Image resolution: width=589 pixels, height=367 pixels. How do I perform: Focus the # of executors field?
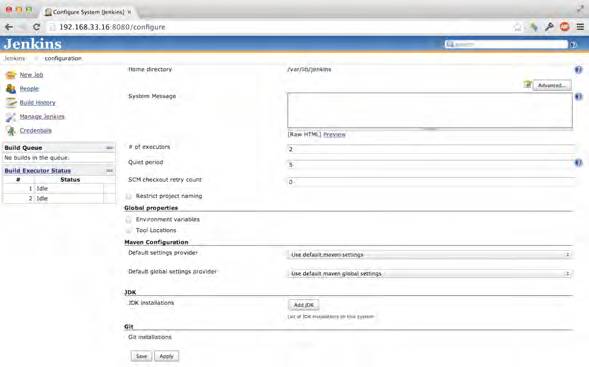click(430, 149)
